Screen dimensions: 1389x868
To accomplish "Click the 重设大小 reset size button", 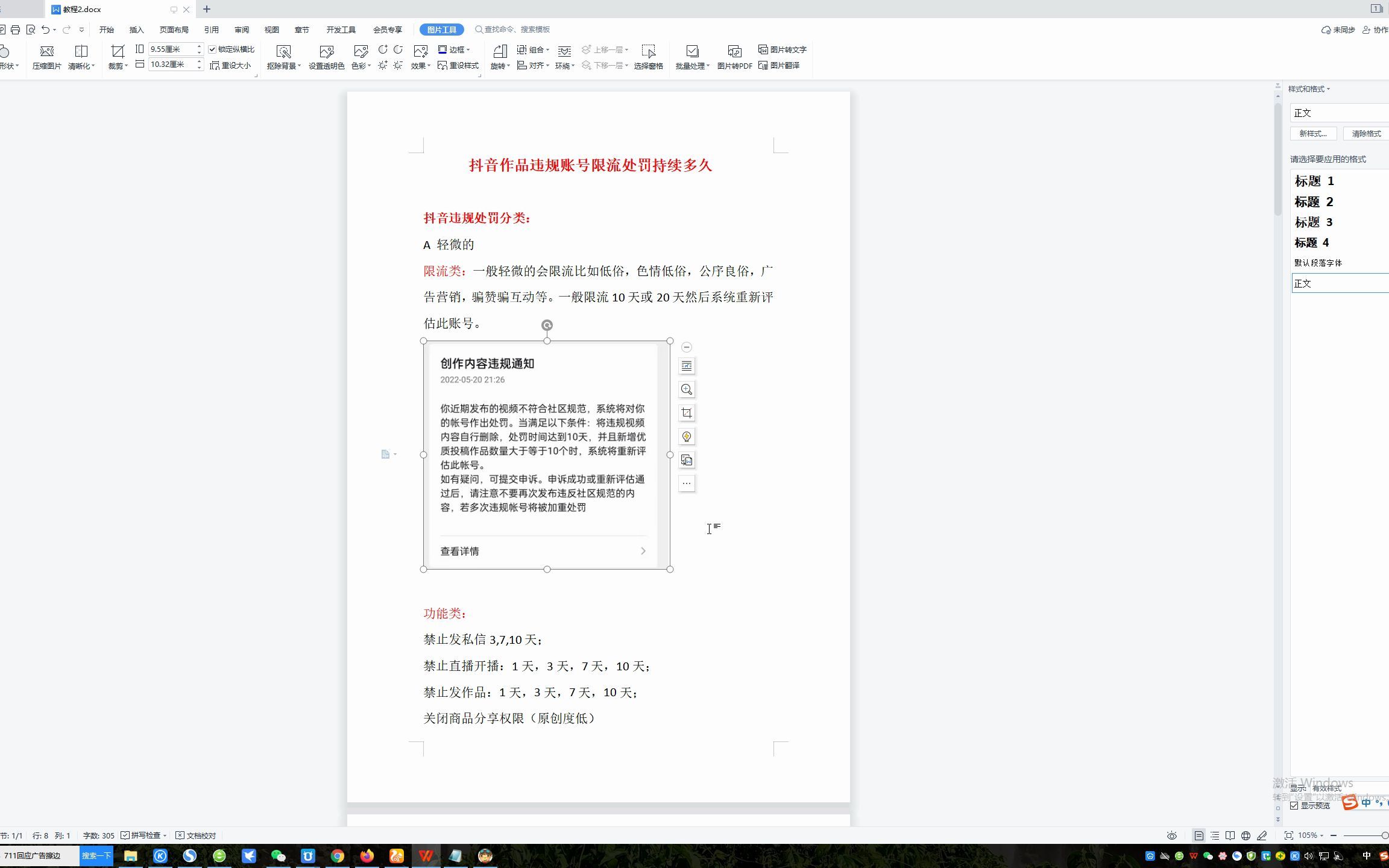I will click(x=230, y=65).
